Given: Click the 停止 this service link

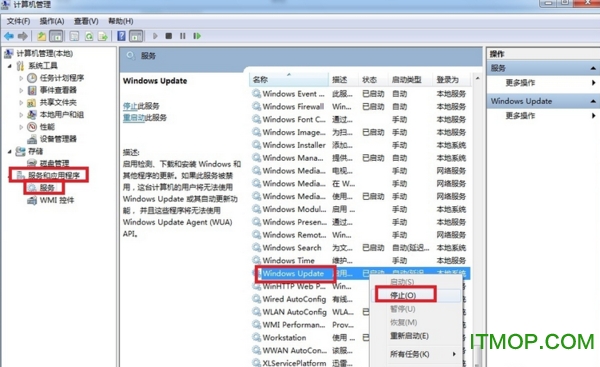Looking at the screenshot, I should coord(130,106).
